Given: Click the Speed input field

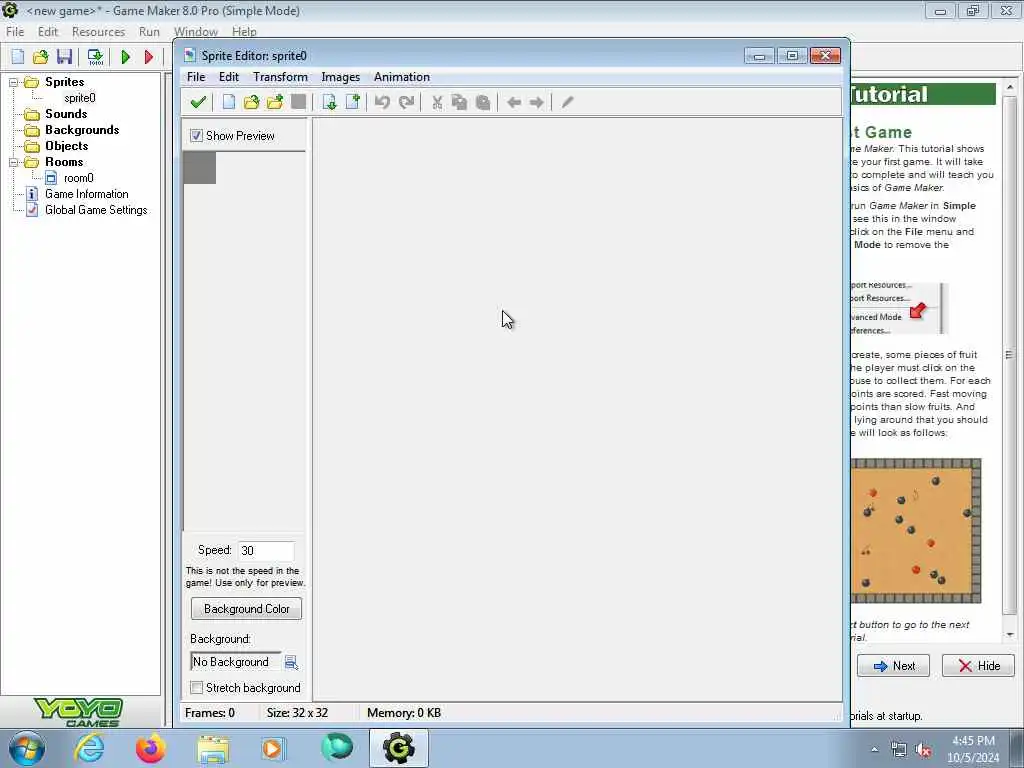Looking at the screenshot, I should pyautogui.click(x=266, y=551).
